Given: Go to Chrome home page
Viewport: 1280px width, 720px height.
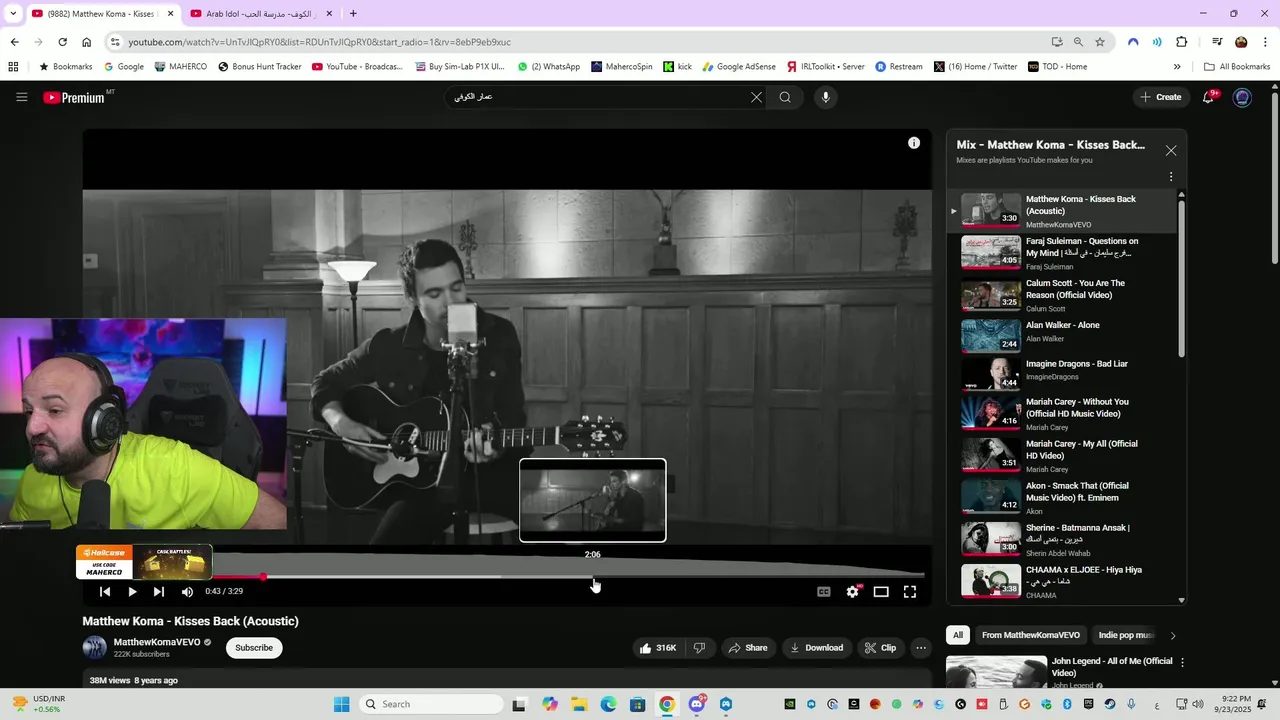Looking at the screenshot, I should coord(86,42).
